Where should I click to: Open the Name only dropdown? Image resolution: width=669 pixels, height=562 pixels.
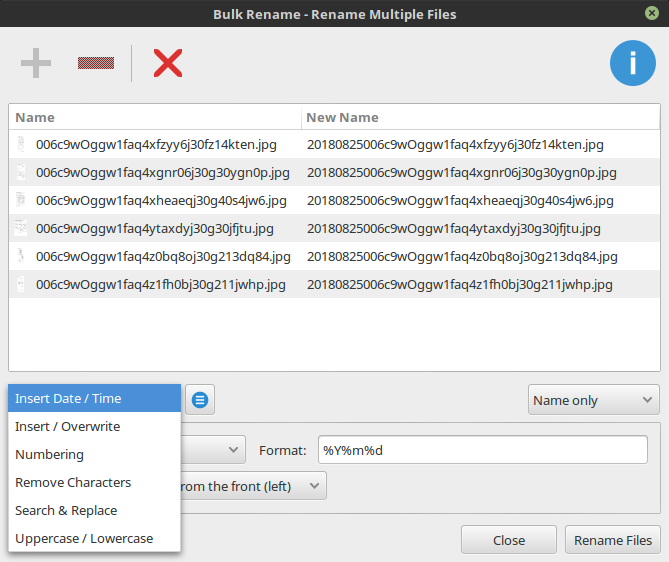[x=593, y=400]
